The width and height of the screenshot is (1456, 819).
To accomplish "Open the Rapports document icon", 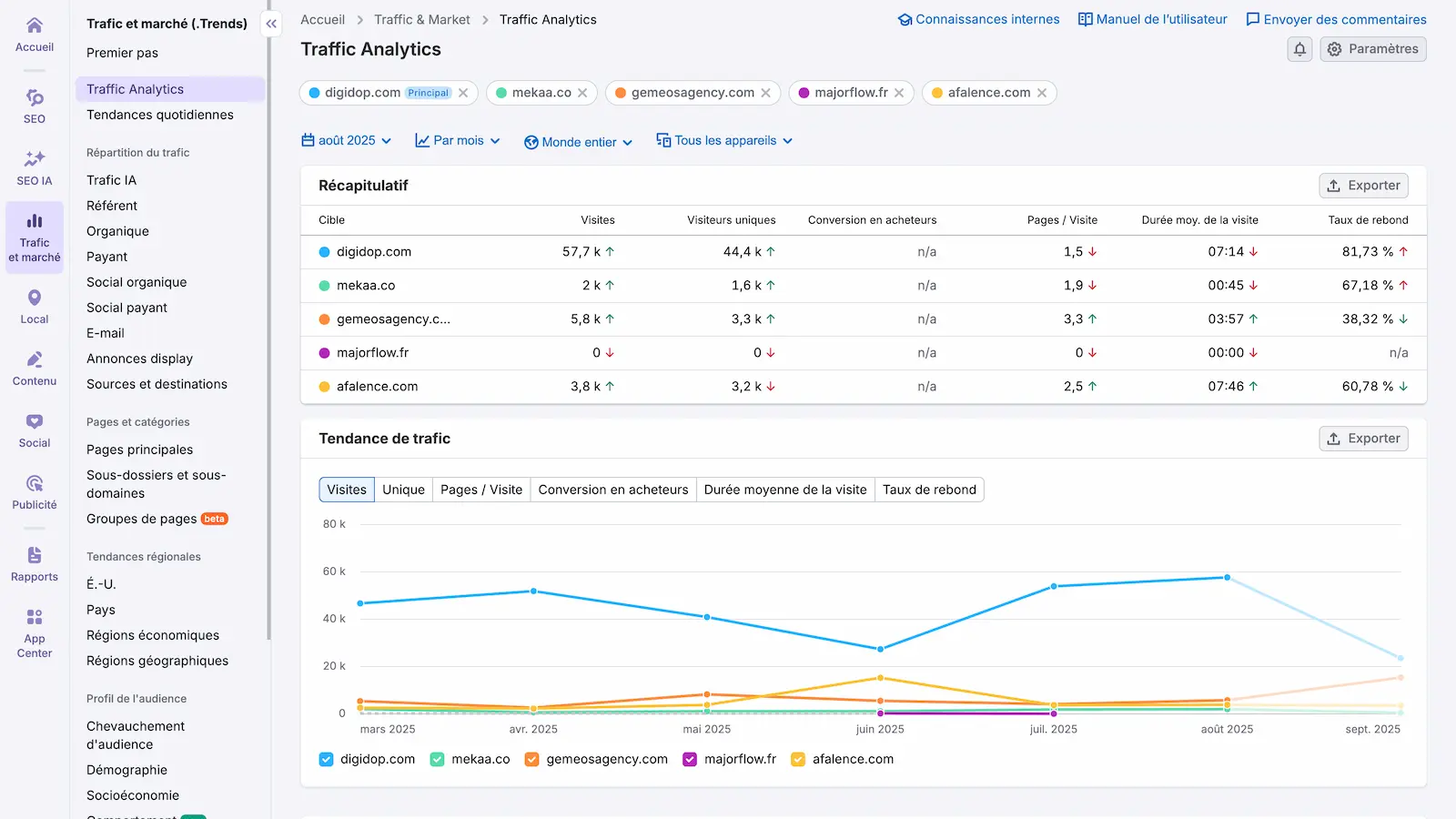I will coord(35,555).
